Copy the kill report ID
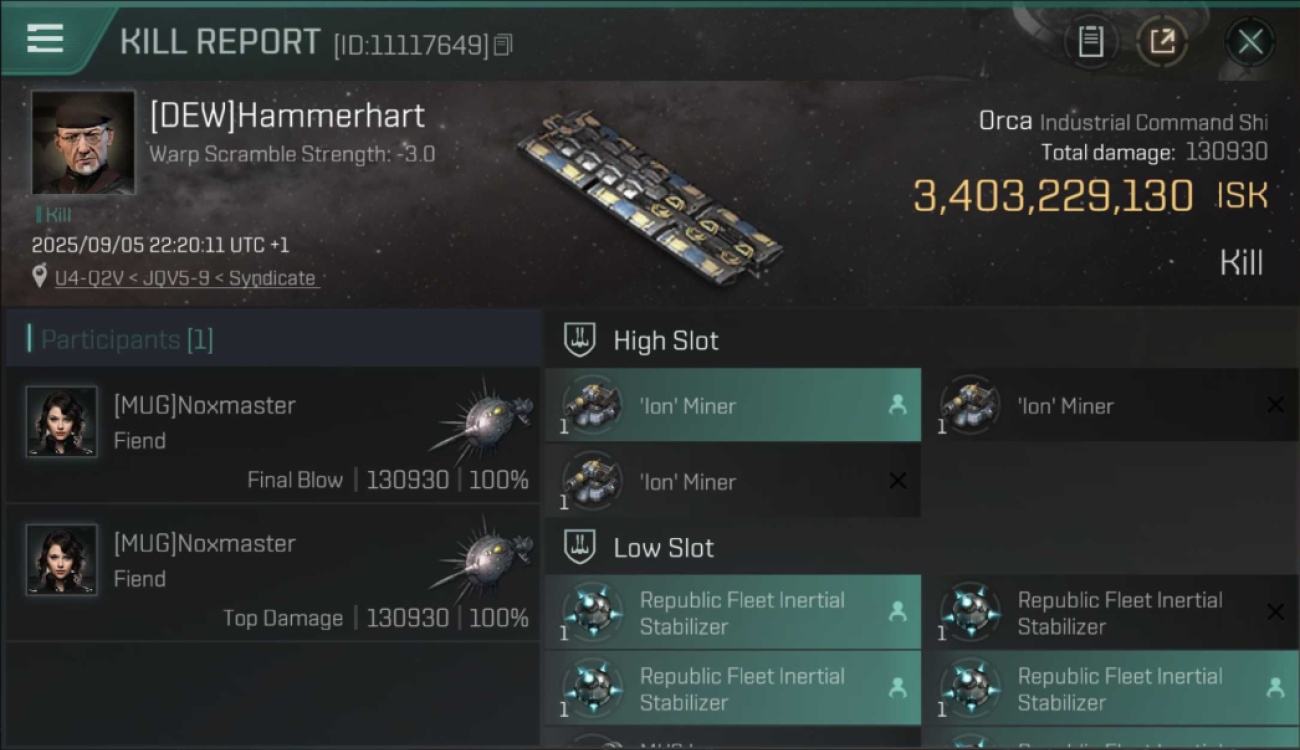 [503, 44]
